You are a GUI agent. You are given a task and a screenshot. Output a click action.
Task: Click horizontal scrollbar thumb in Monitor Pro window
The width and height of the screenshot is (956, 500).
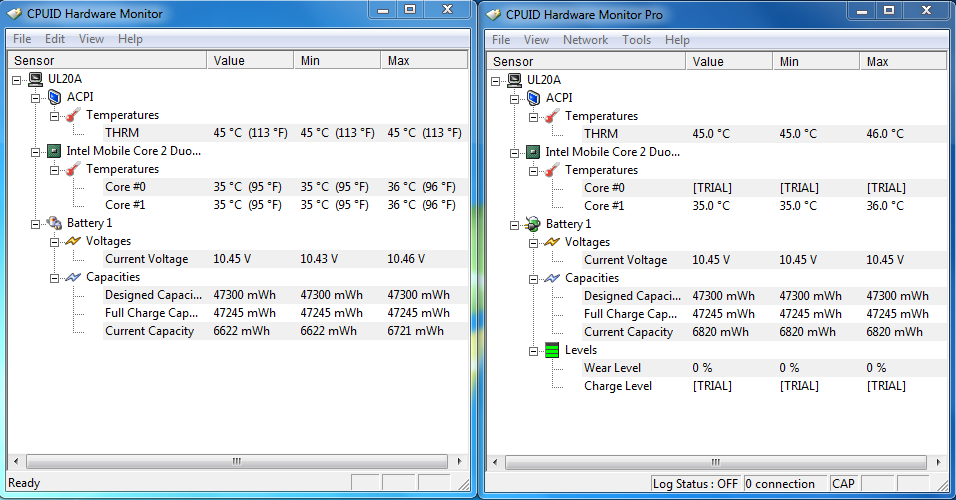[716, 462]
